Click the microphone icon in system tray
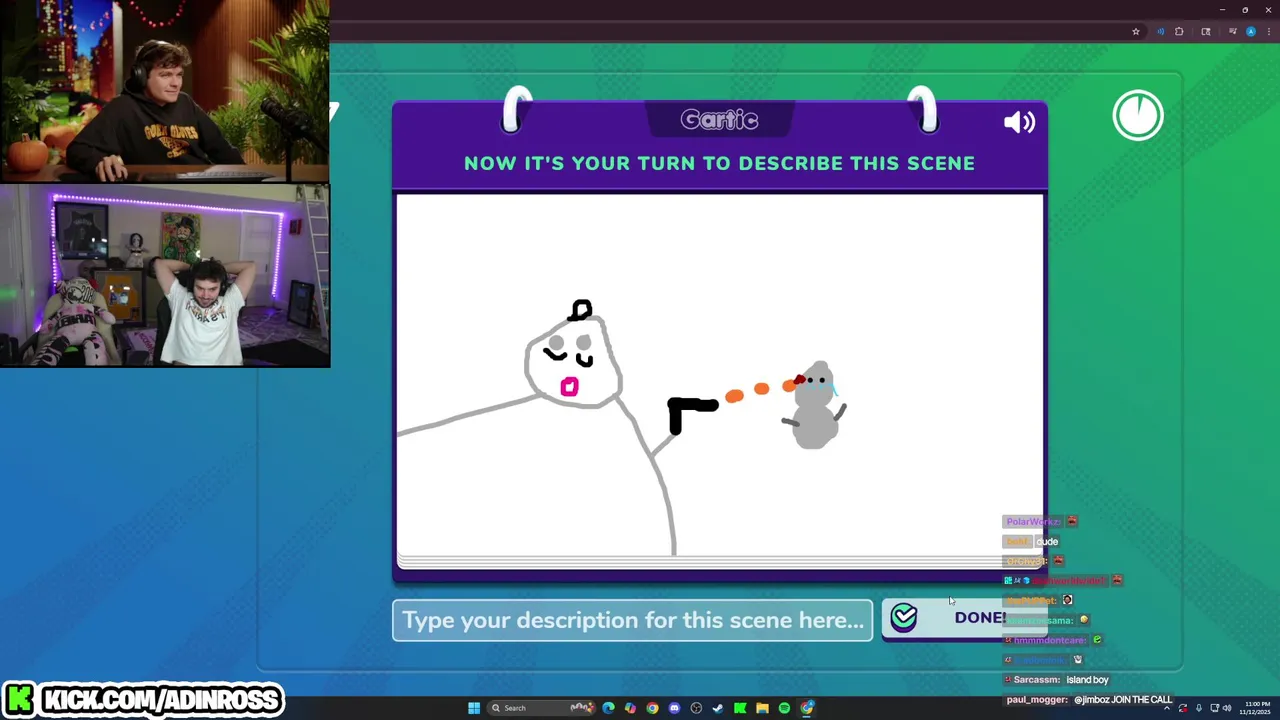 [1198, 708]
